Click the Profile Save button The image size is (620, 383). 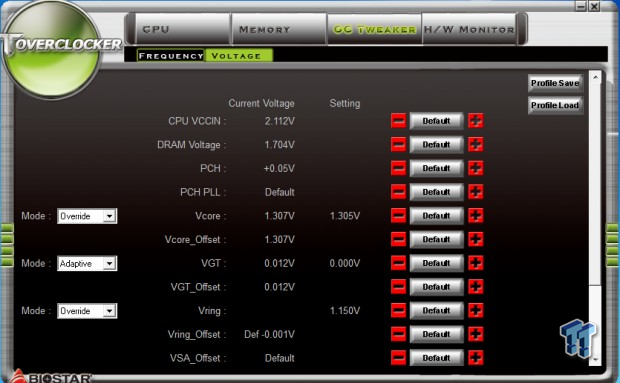tap(555, 83)
